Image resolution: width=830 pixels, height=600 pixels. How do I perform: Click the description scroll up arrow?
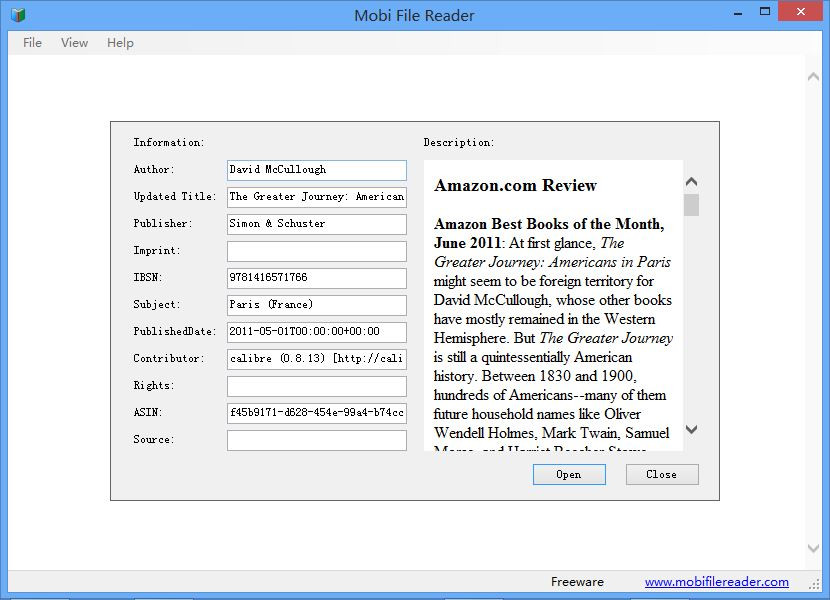pos(691,182)
